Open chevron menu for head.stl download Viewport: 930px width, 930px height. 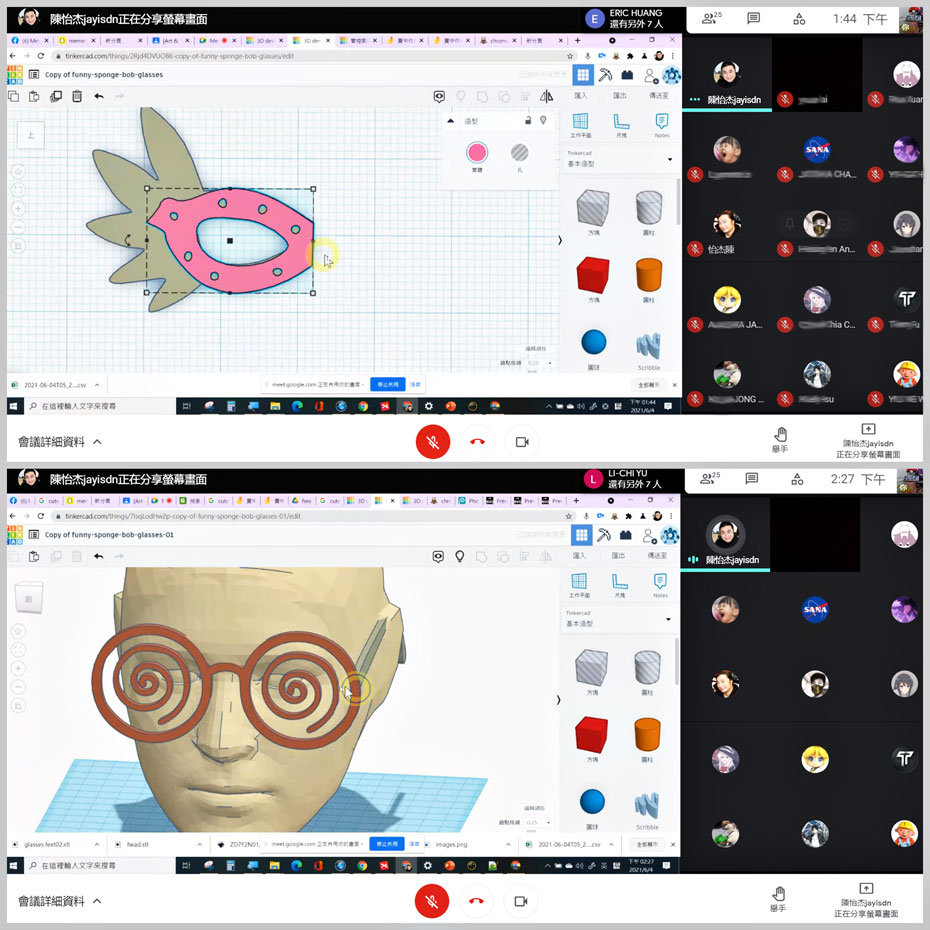199,844
